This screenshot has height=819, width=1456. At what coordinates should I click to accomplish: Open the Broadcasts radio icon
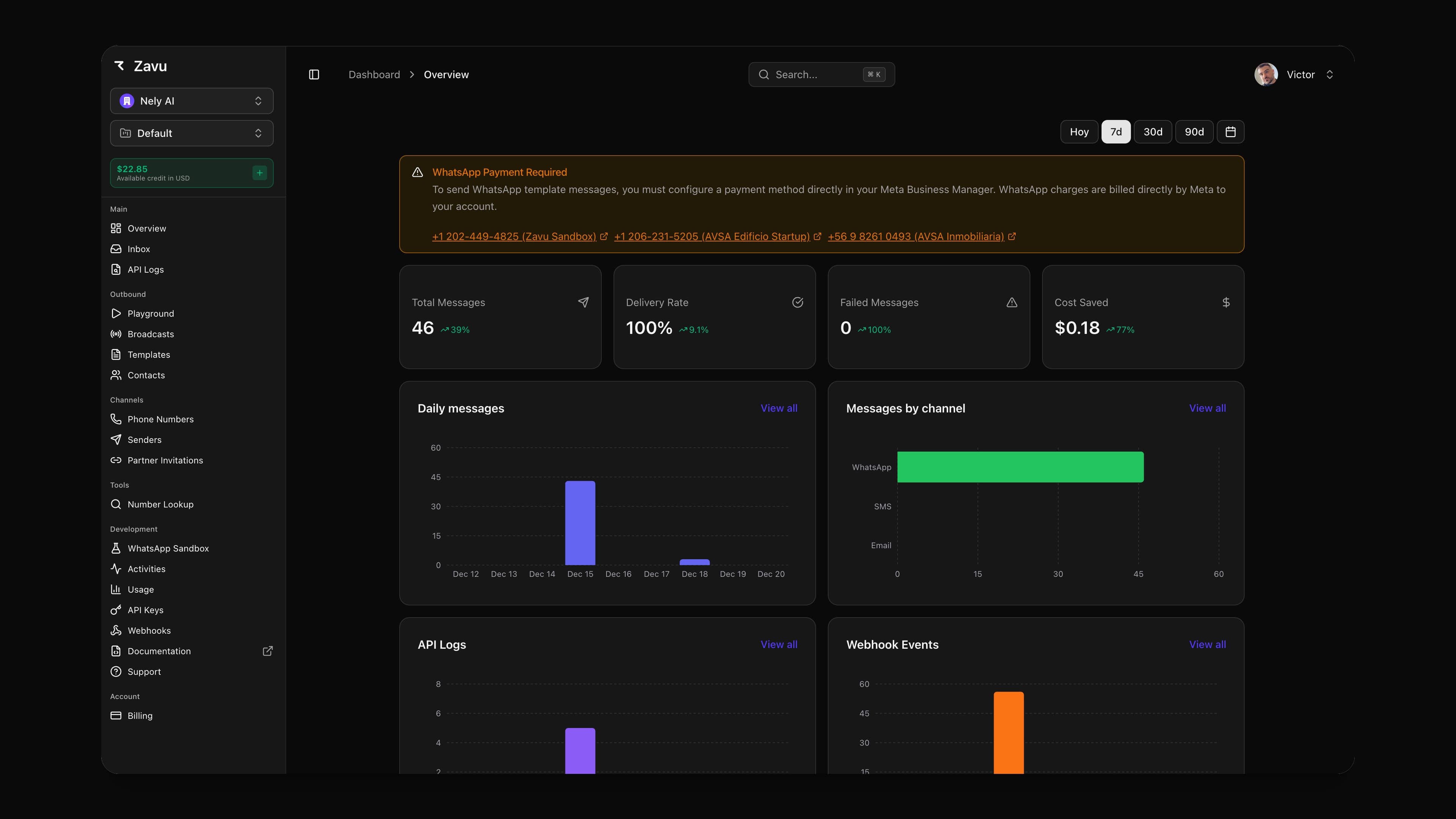[116, 334]
